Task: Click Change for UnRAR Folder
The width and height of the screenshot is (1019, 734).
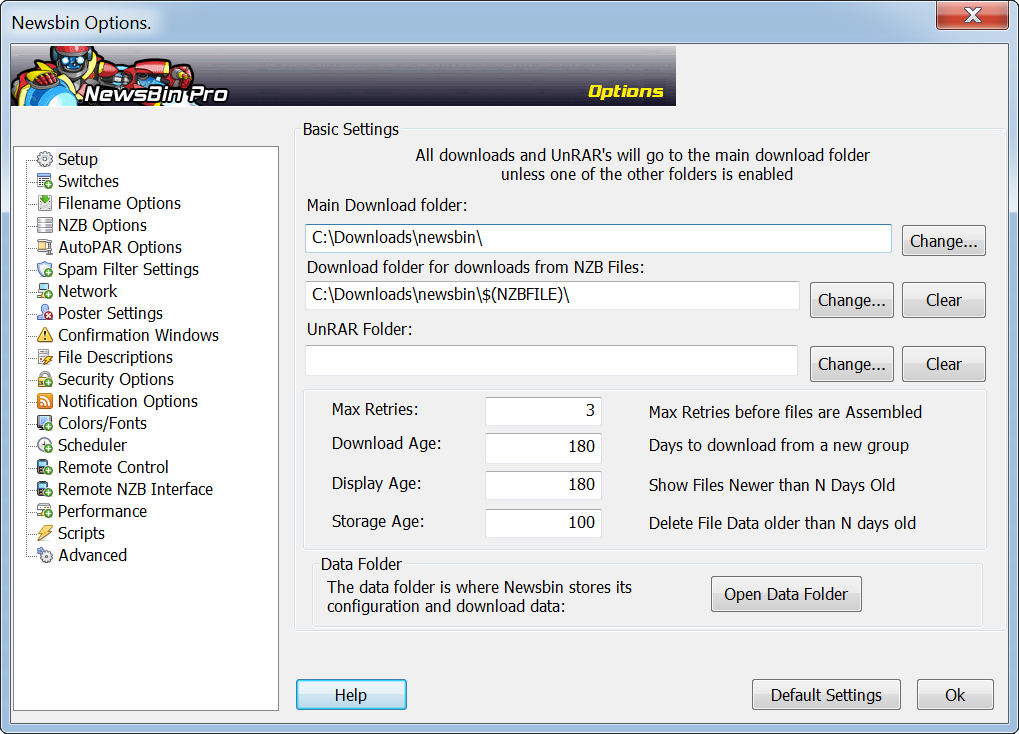Action: (x=851, y=364)
